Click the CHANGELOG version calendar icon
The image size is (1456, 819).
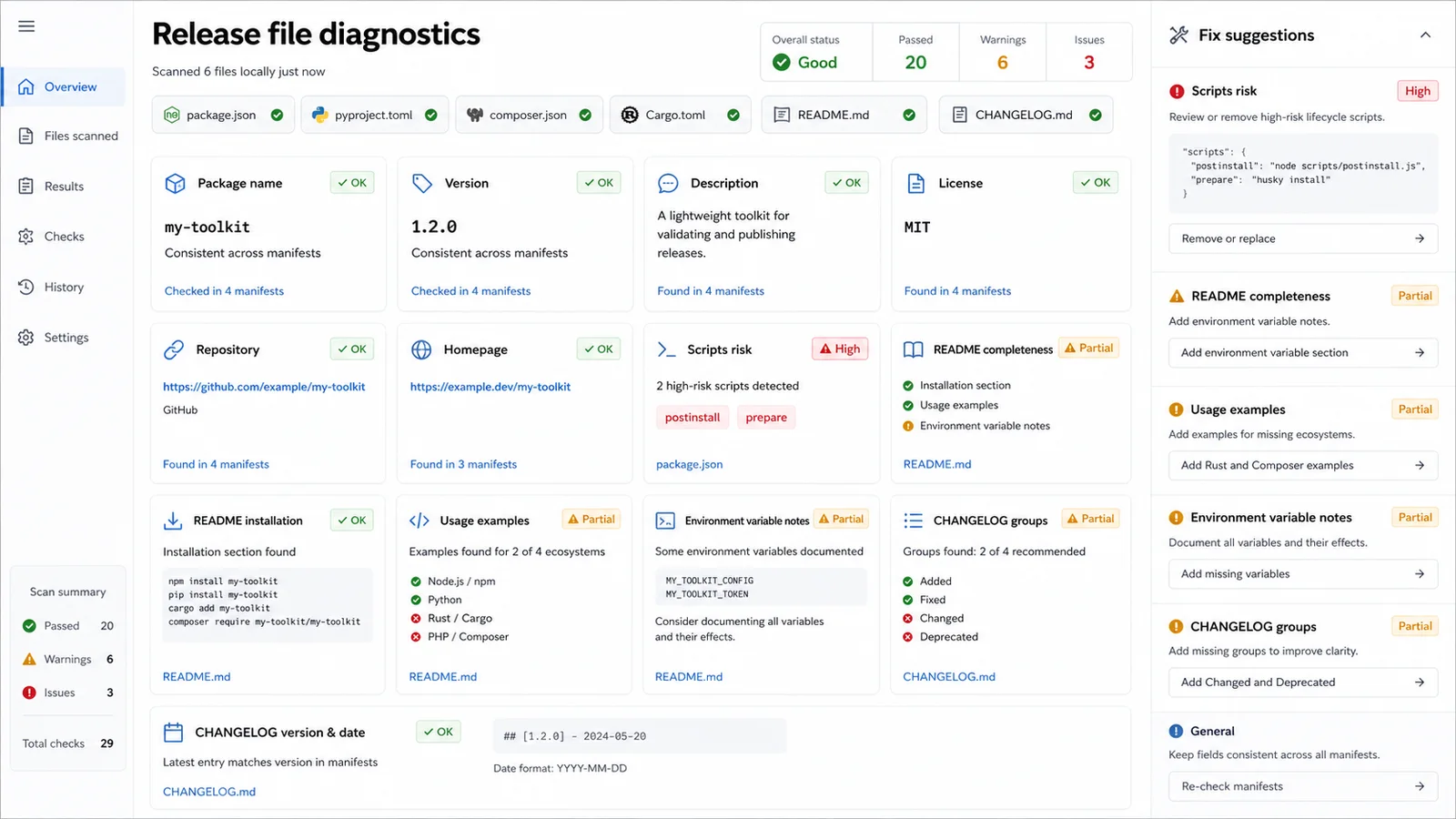(x=173, y=732)
